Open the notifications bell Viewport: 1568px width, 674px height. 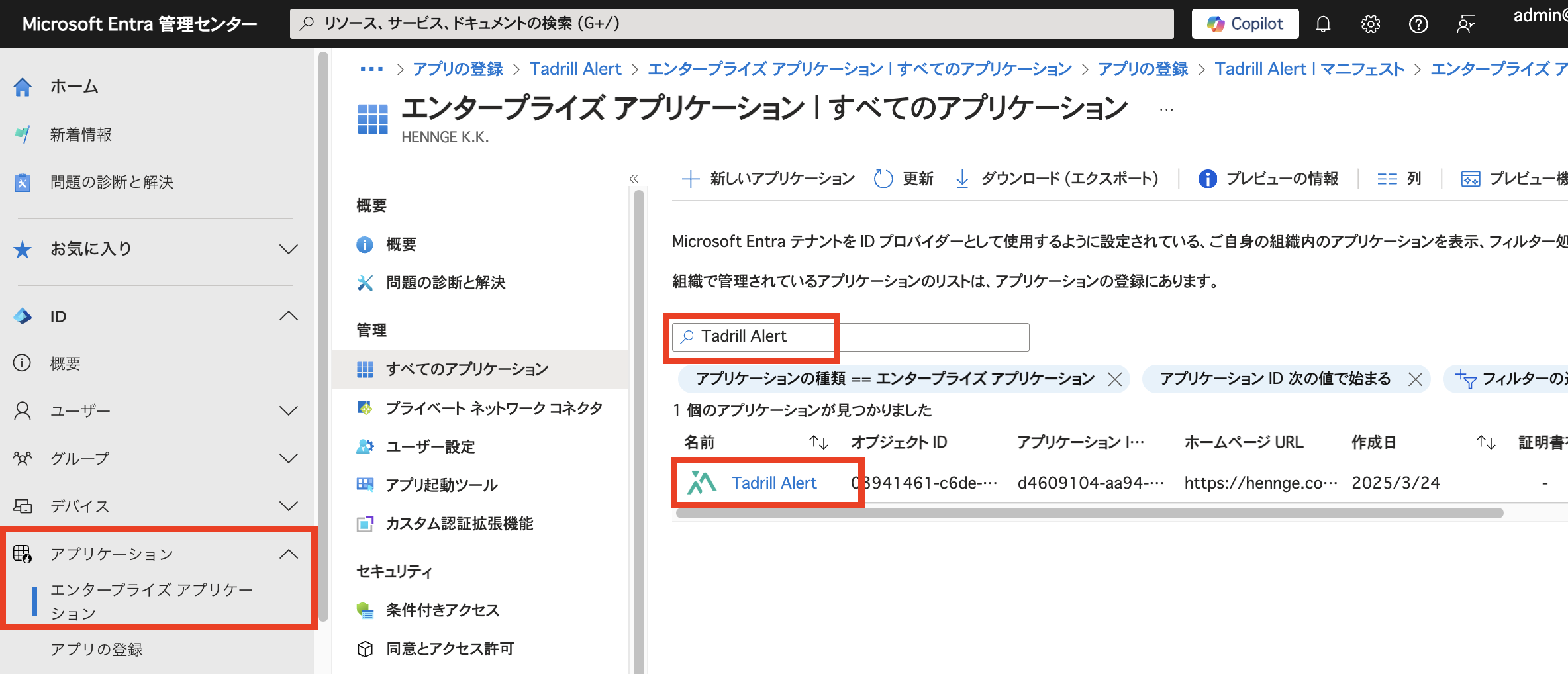pyautogui.click(x=1323, y=24)
